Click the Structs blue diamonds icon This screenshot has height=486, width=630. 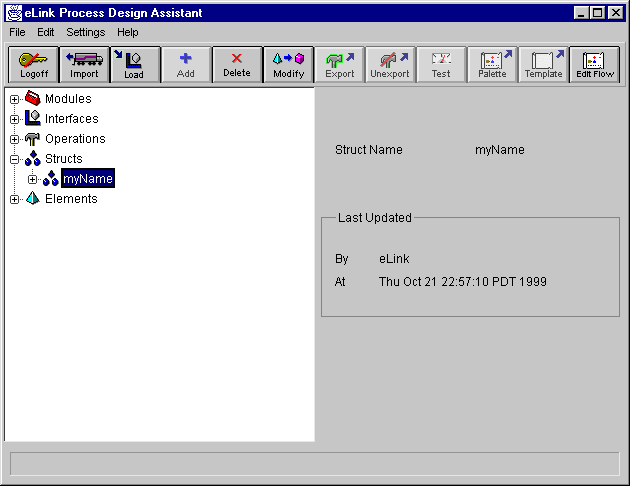click(x=33, y=158)
